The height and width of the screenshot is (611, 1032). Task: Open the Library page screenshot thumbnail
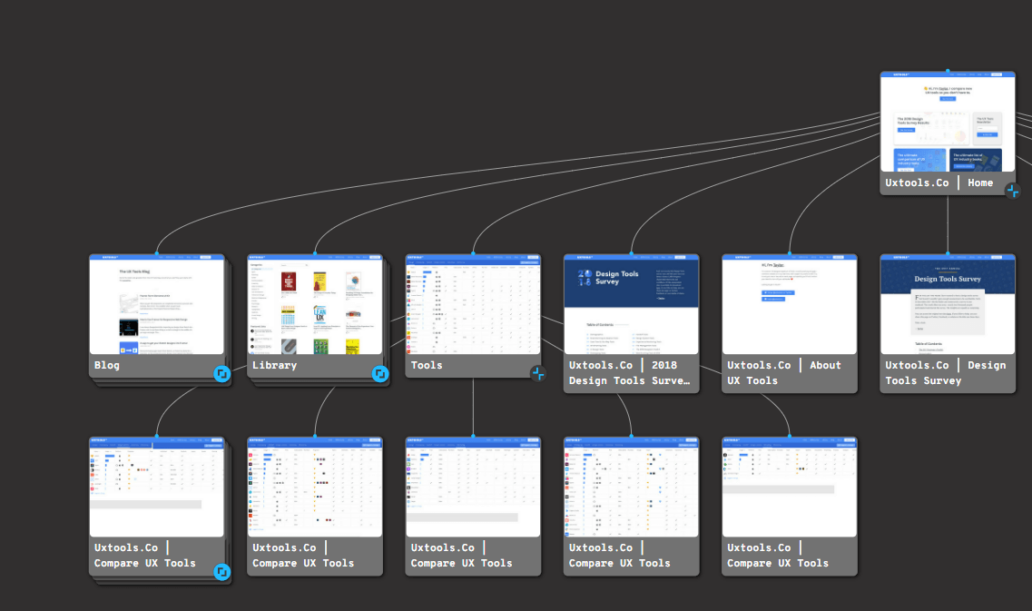click(315, 305)
